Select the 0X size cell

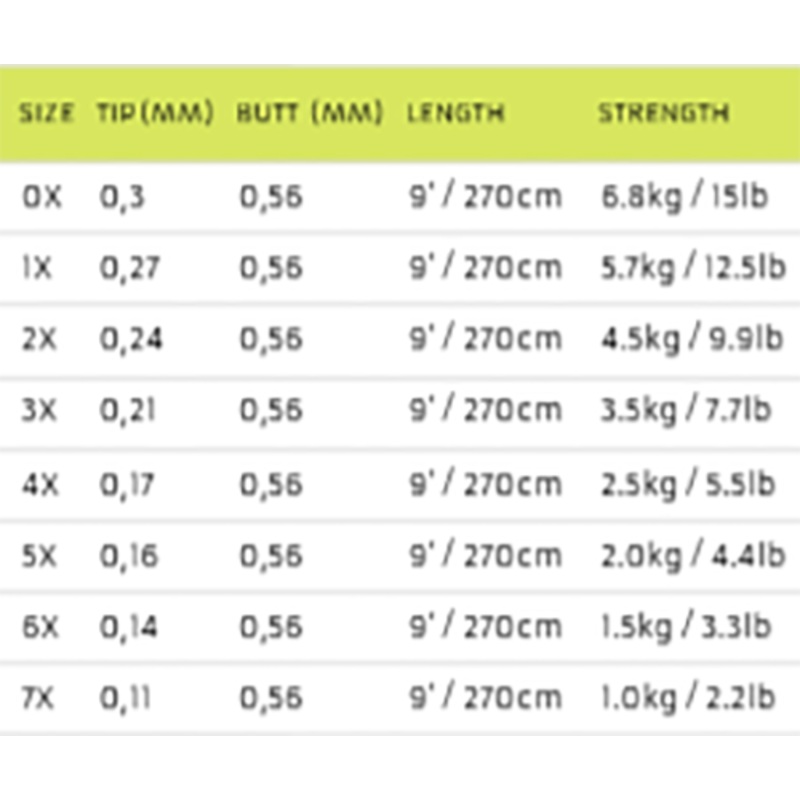point(41,197)
